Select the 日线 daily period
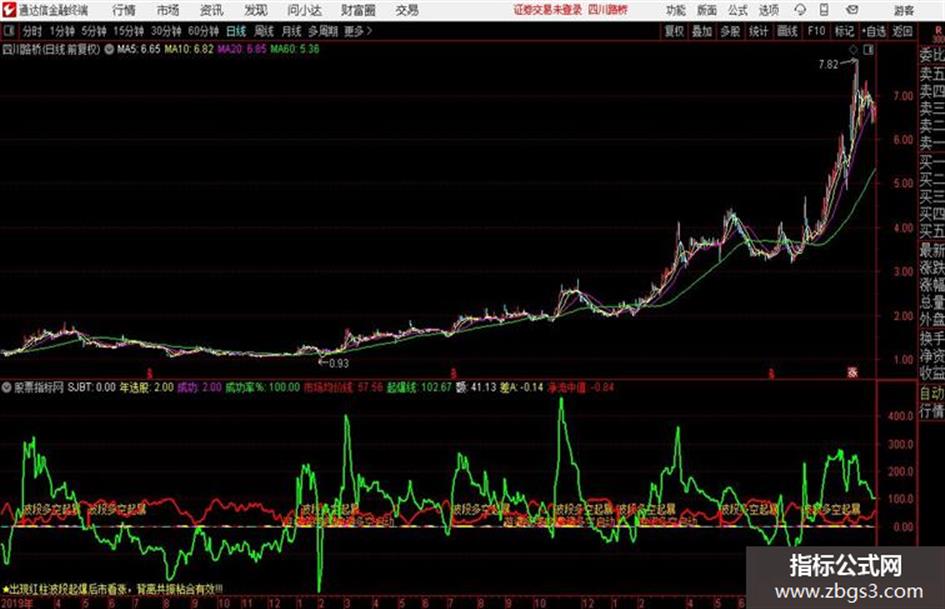Image resolution: width=945 pixels, height=609 pixels. click(x=236, y=31)
